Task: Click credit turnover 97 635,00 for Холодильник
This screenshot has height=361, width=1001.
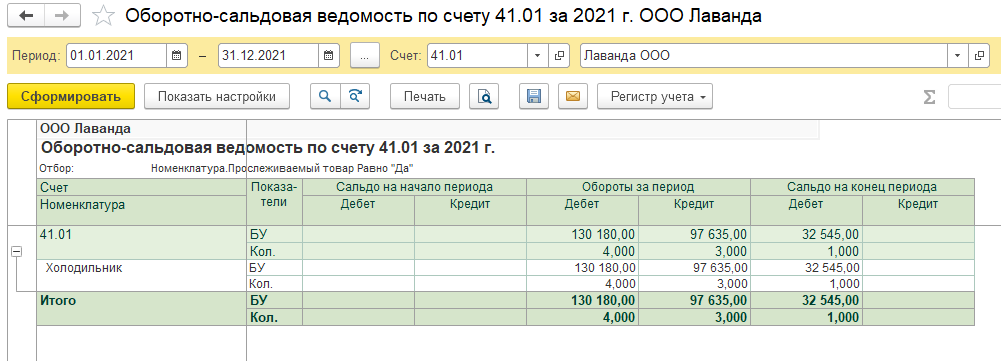Action: [694, 268]
